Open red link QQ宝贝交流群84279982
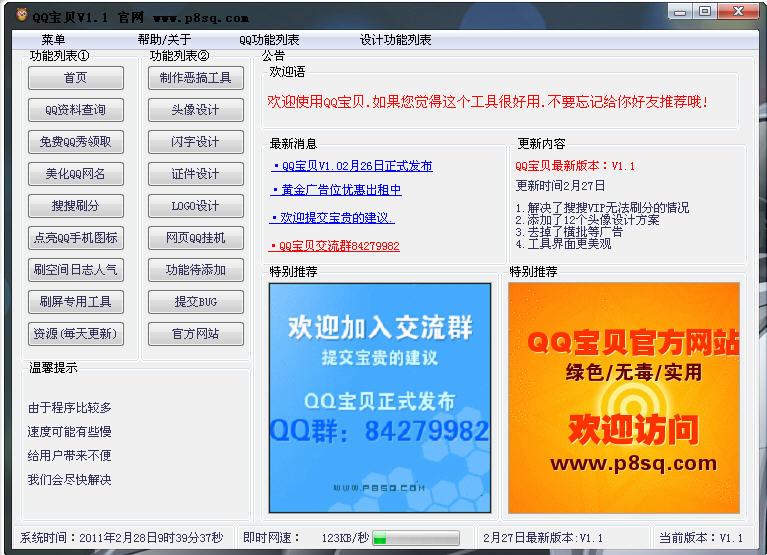Image resolution: width=767 pixels, height=555 pixels. (334, 246)
